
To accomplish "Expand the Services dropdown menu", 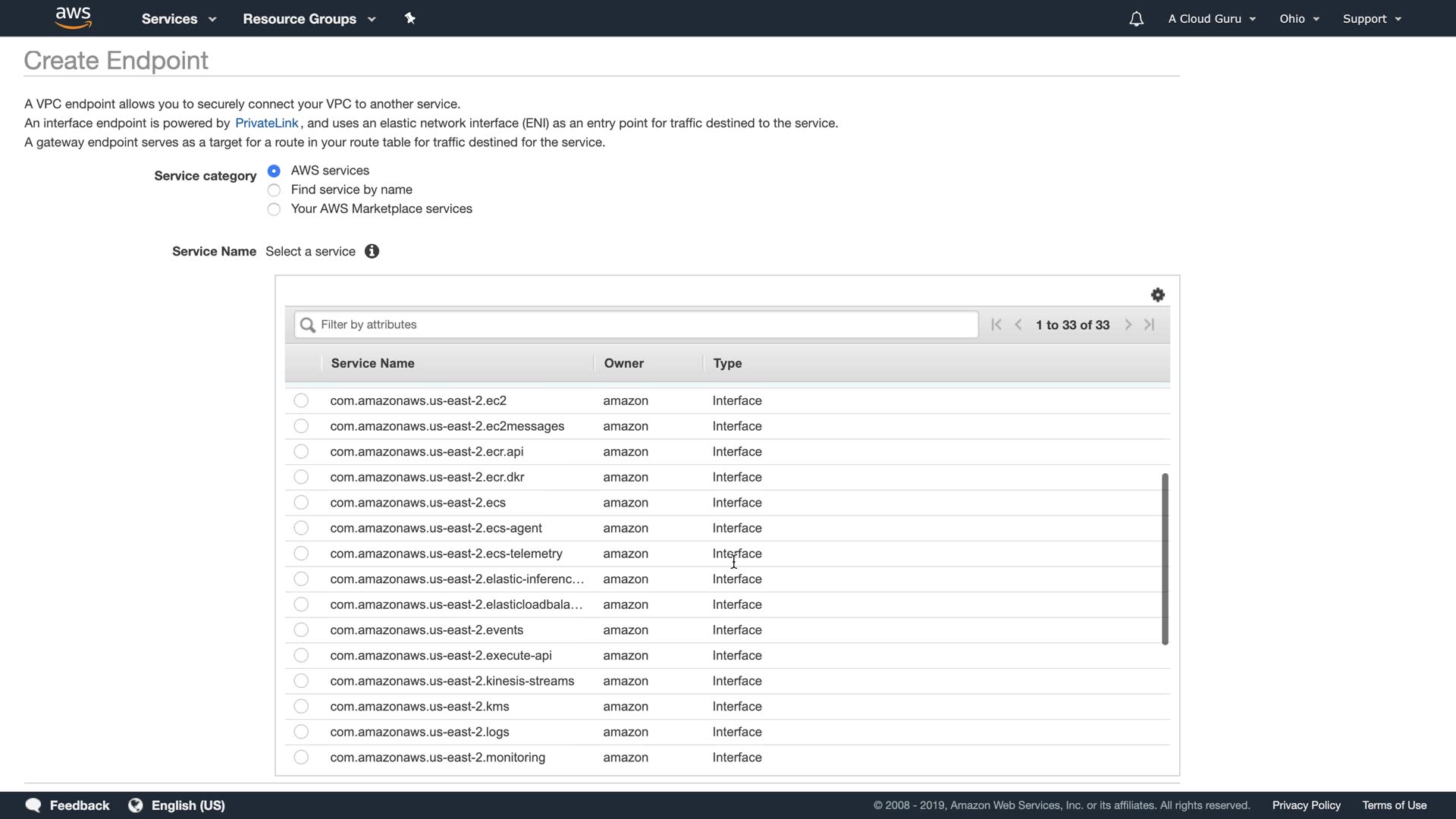I will [x=178, y=19].
